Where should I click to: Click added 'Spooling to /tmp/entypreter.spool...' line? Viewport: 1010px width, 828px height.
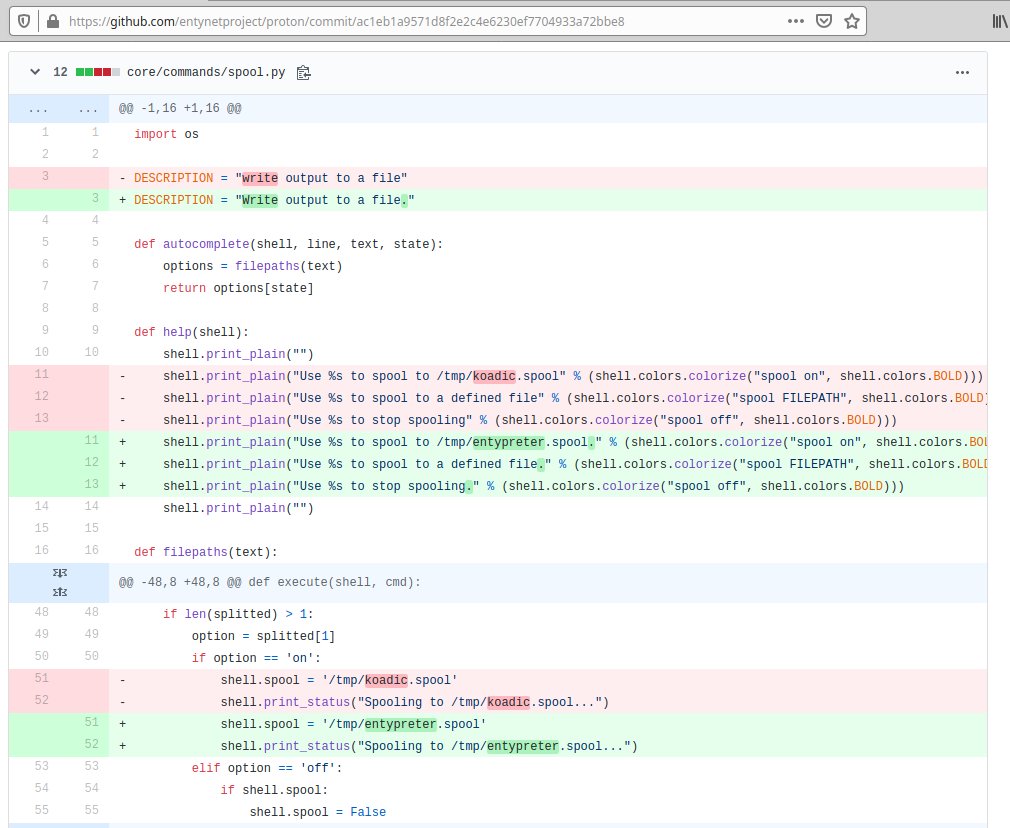498,746
